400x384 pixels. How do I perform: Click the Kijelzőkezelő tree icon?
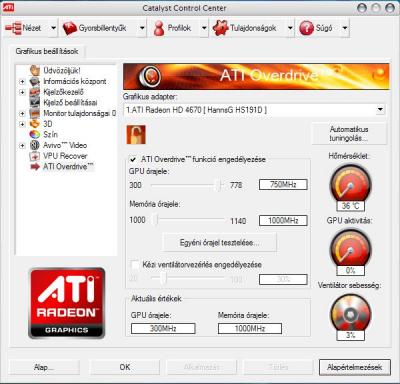point(35,92)
